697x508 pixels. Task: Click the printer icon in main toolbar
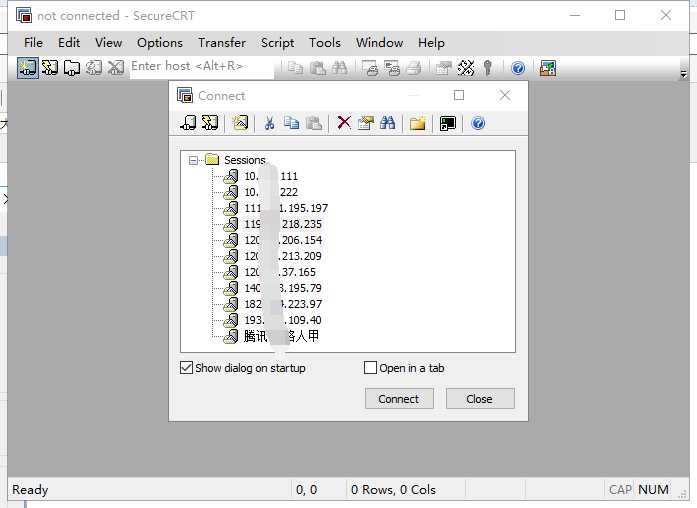tap(413, 68)
